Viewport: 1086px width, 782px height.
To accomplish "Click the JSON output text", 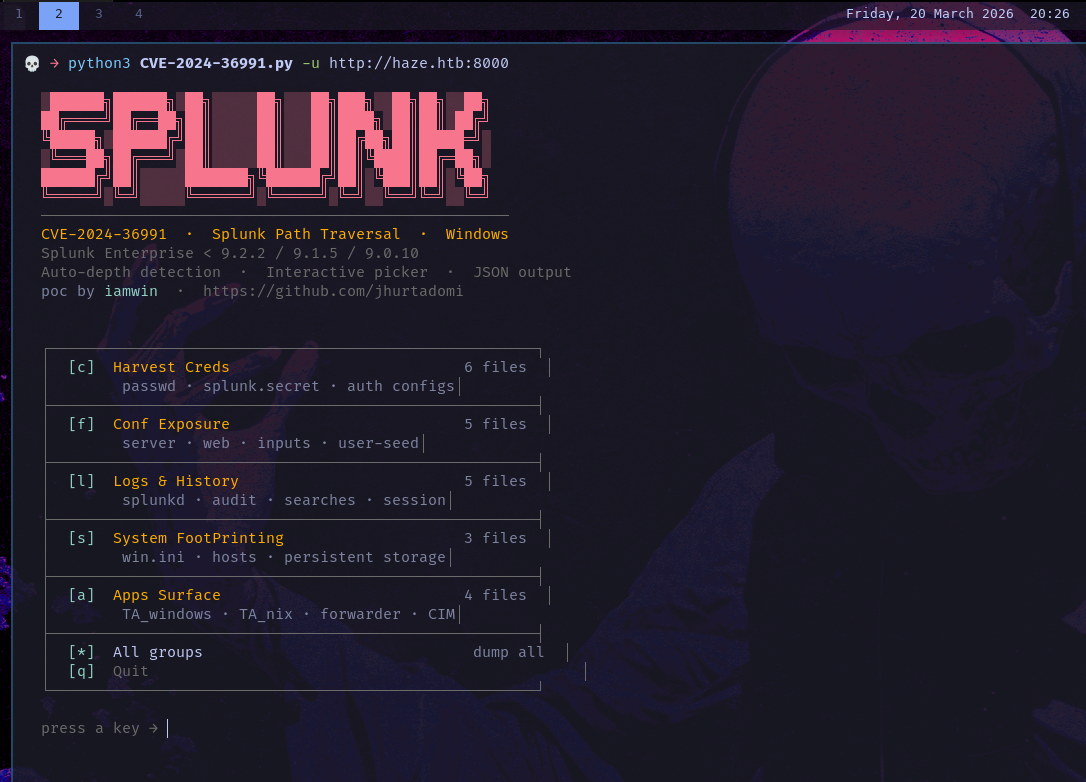I will (522, 272).
